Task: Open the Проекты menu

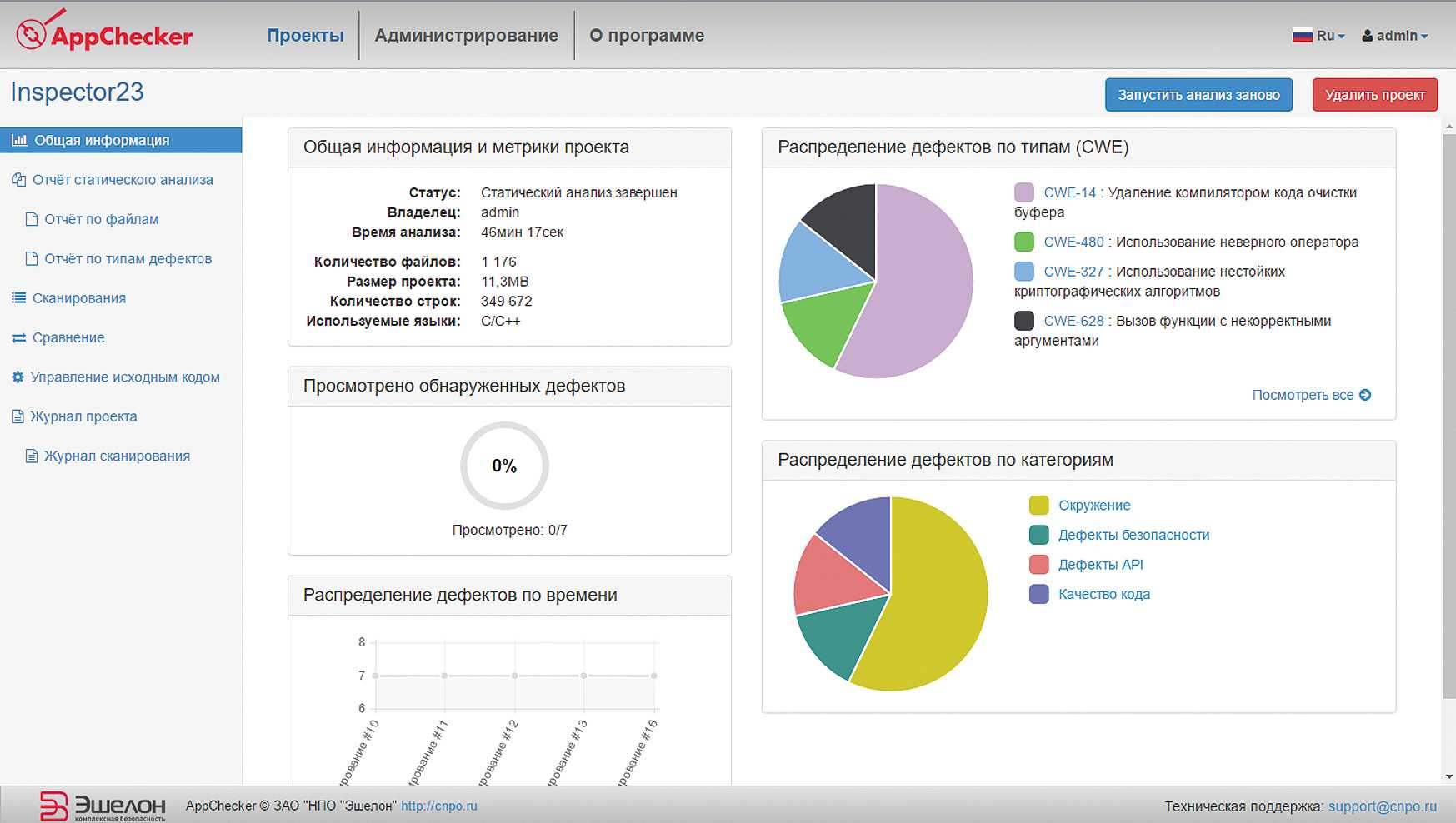Action: click(305, 36)
